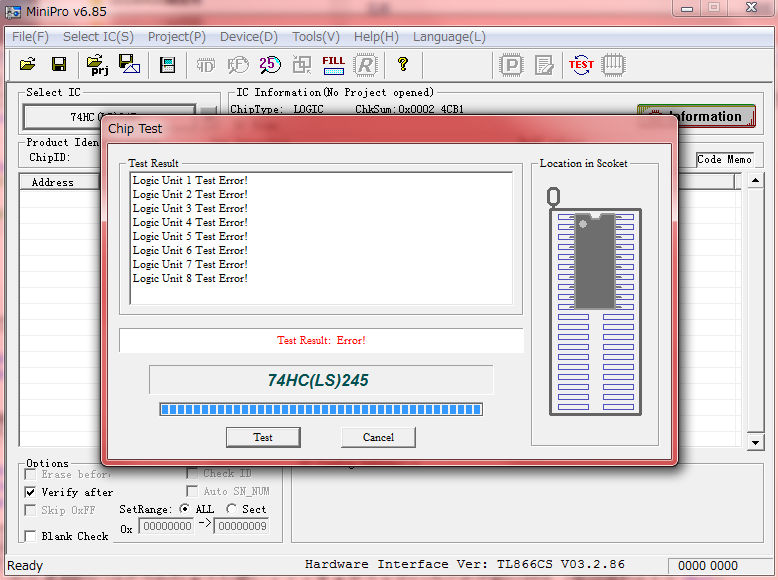Image resolution: width=778 pixels, height=580 pixels.
Task: Click the socket lever handle in the diagram
Action: click(553, 197)
